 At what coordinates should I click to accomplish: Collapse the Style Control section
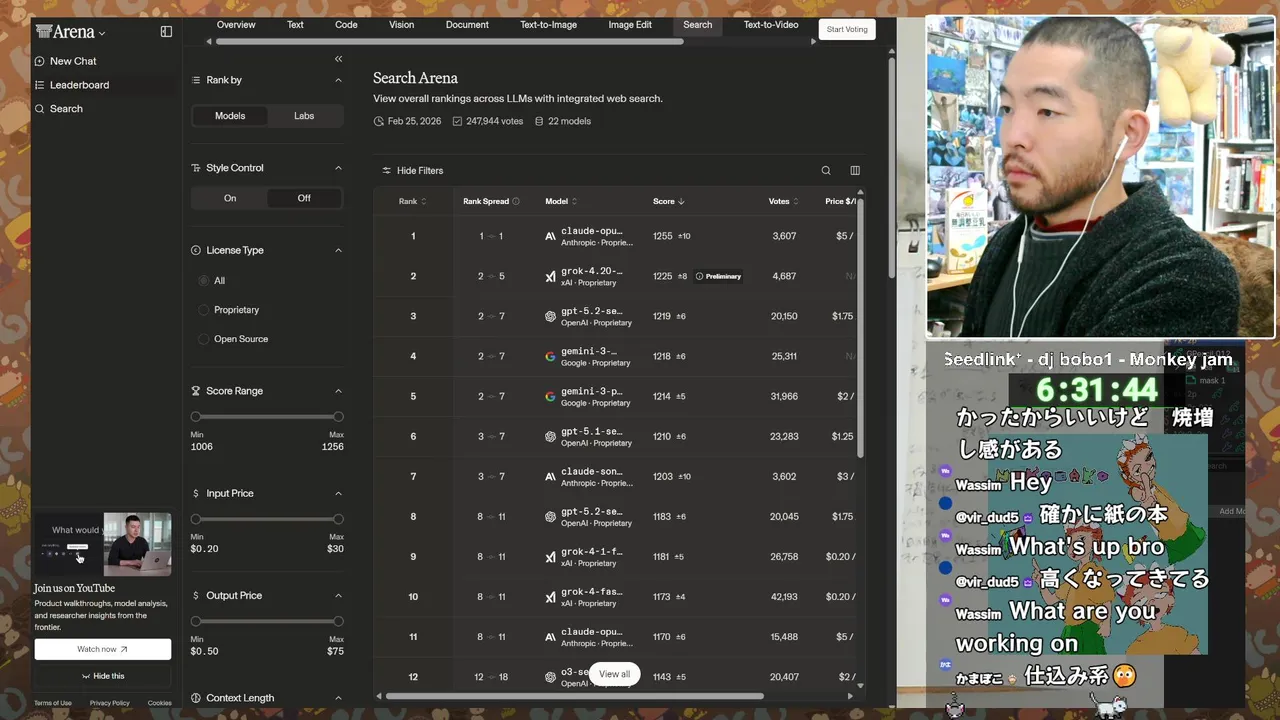pos(338,168)
